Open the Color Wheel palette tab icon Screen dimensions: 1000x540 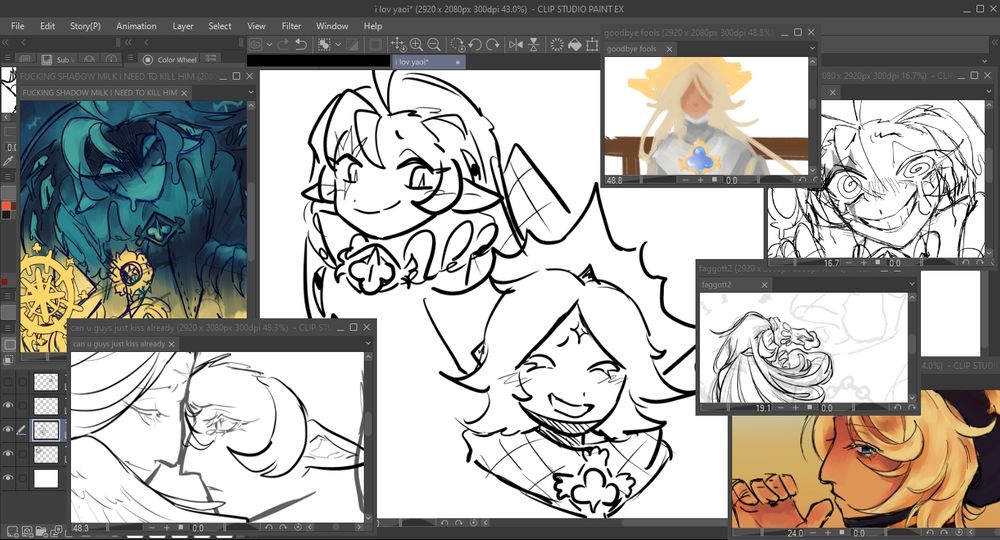click(x=147, y=59)
